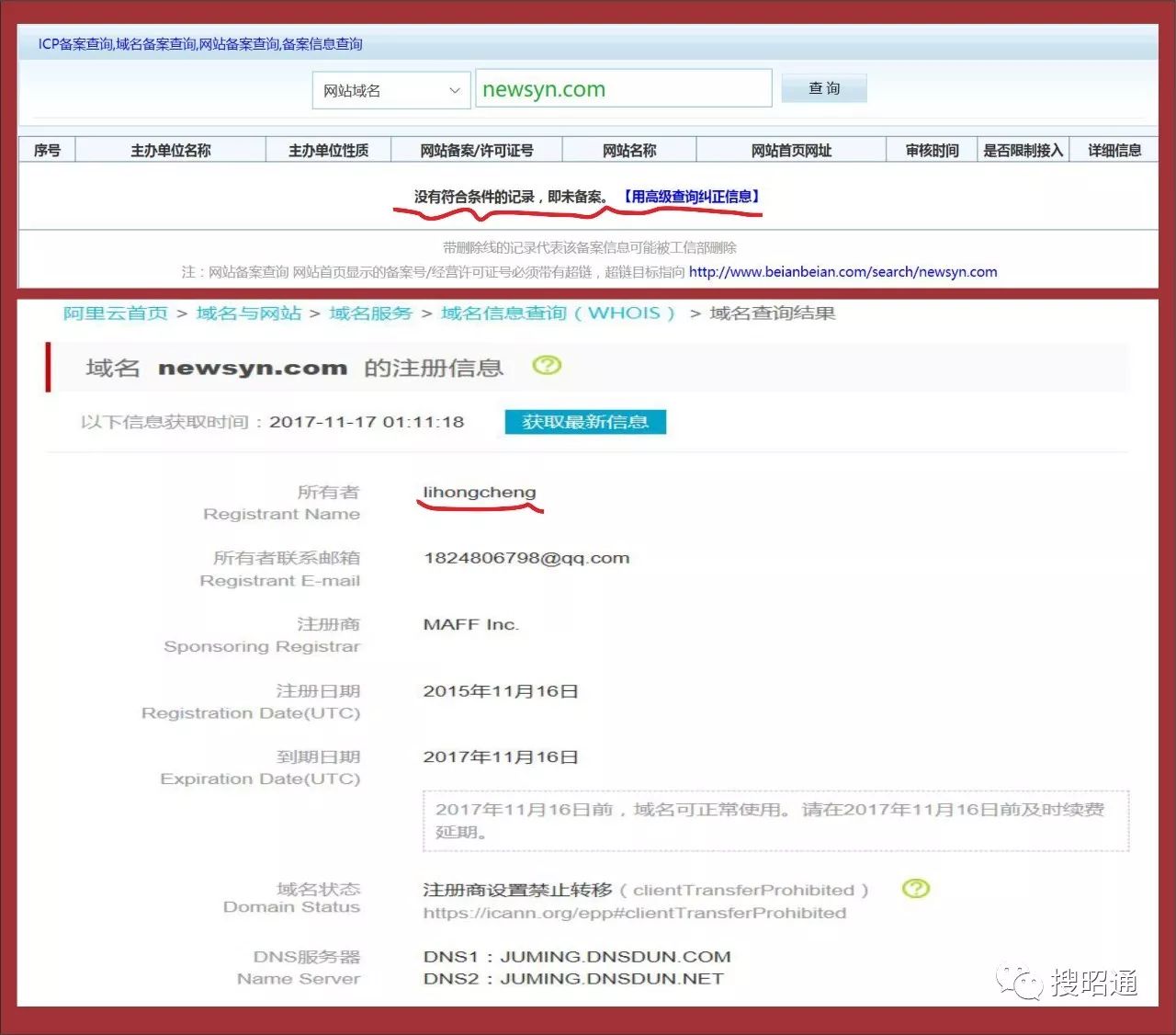Open the 用高级查询纠正信息 link

point(691,197)
